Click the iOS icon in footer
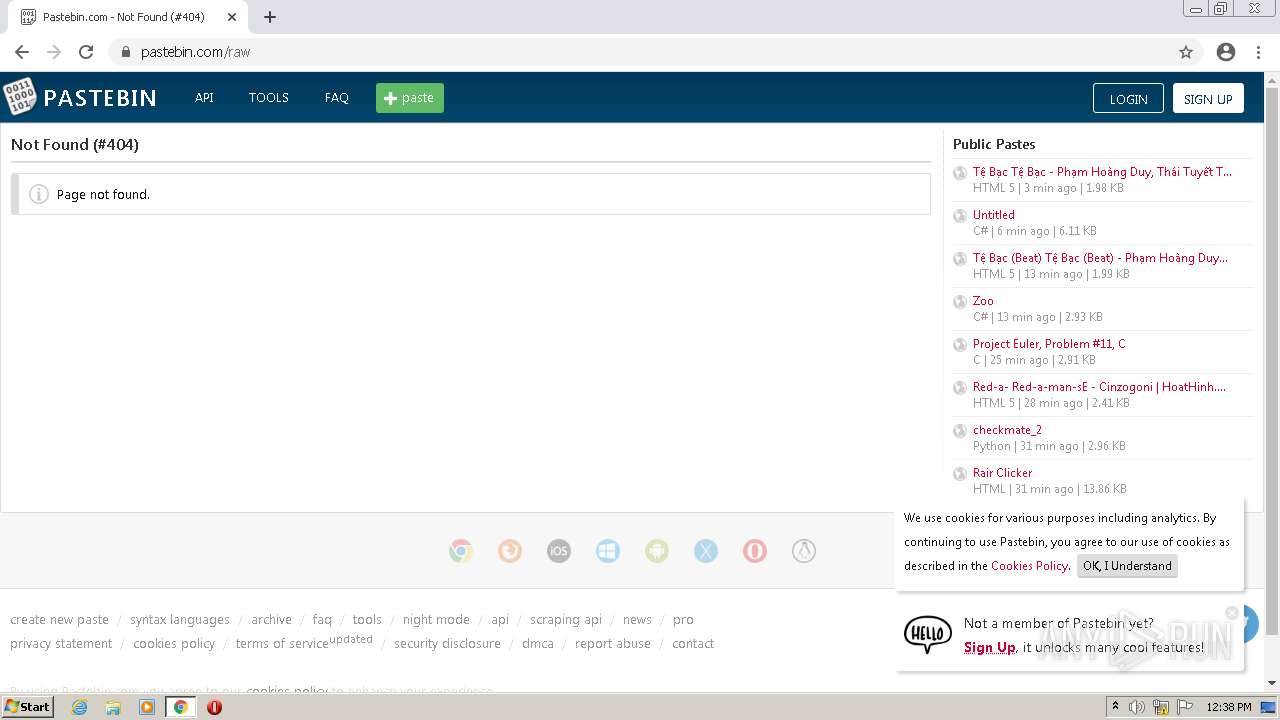This screenshot has width=1280, height=720. (x=559, y=551)
